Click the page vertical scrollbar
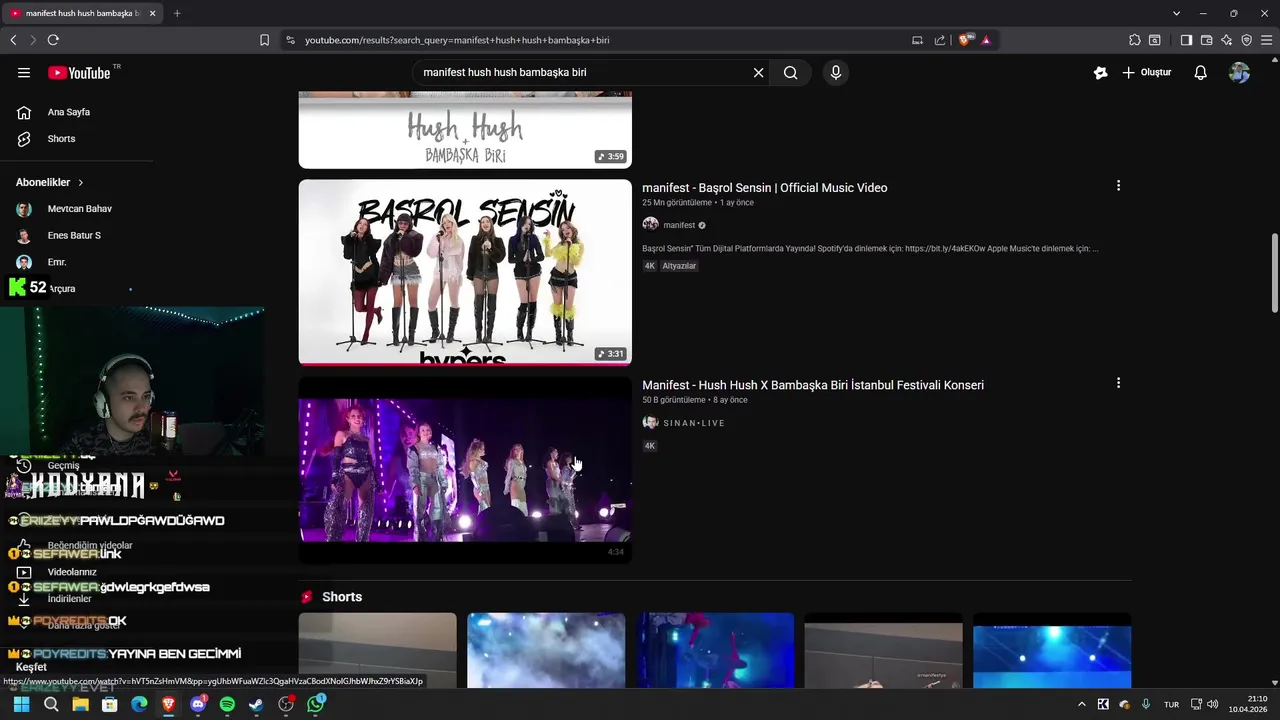 (x=1274, y=273)
